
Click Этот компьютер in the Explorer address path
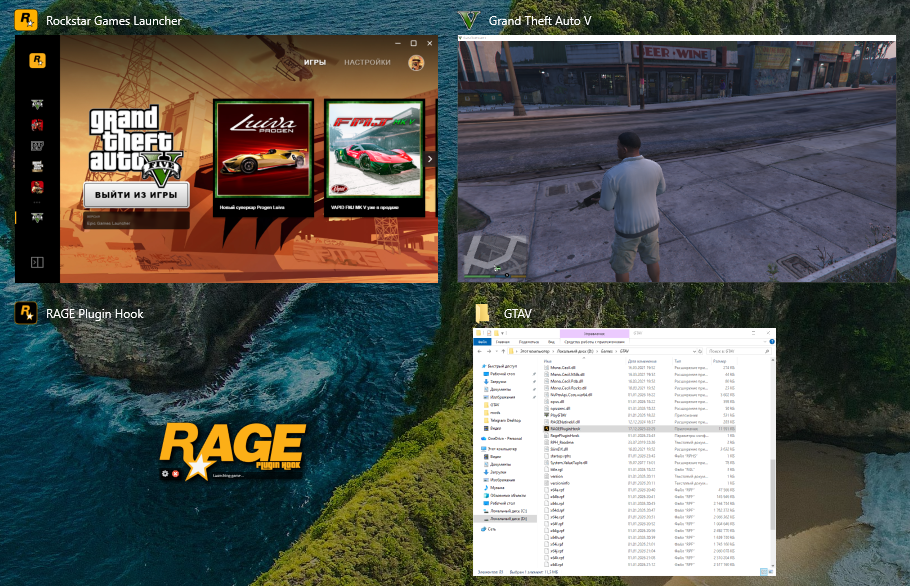click(x=535, y=351)
